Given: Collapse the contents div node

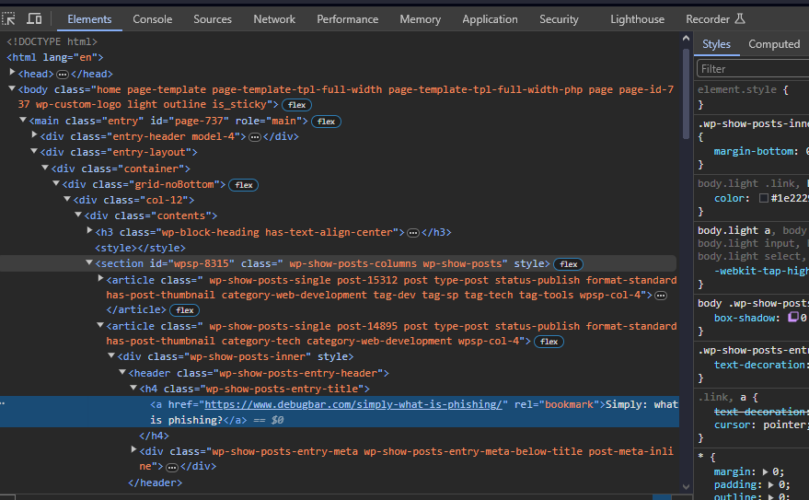Looking at the screenshot, I should (78, 215).
